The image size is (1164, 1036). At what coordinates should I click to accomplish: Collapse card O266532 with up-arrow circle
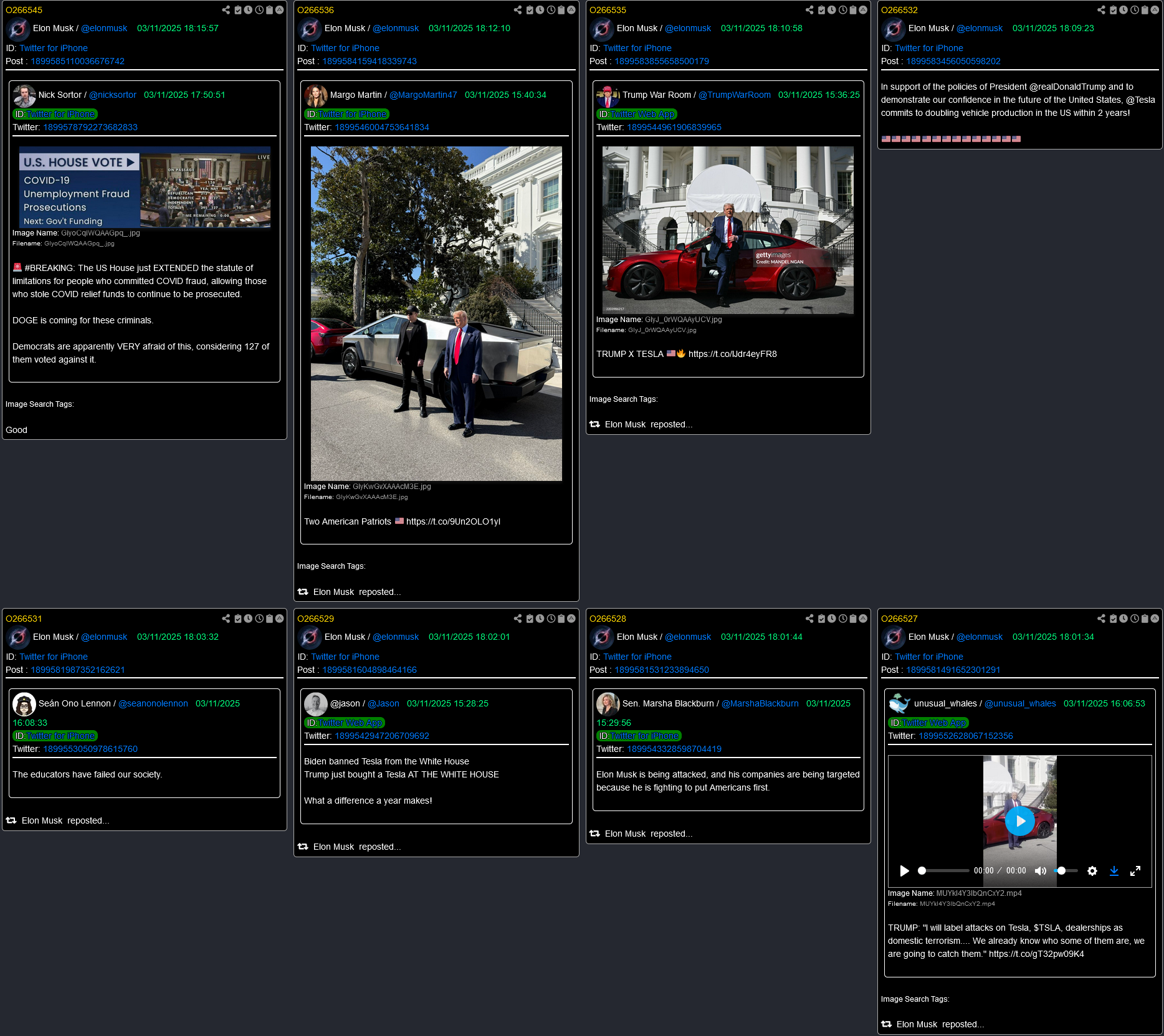coord(1155,10)
